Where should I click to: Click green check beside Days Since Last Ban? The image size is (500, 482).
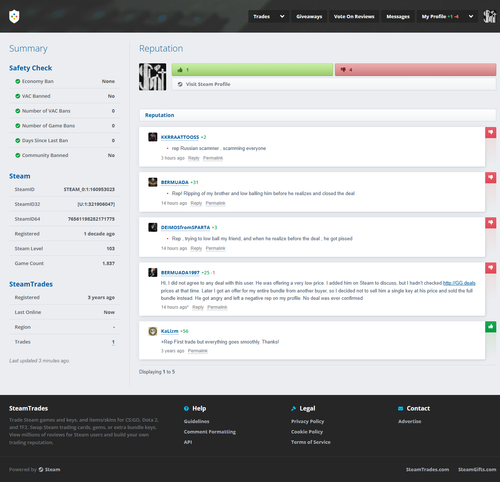pyautogui.click(x=17, y=141)
